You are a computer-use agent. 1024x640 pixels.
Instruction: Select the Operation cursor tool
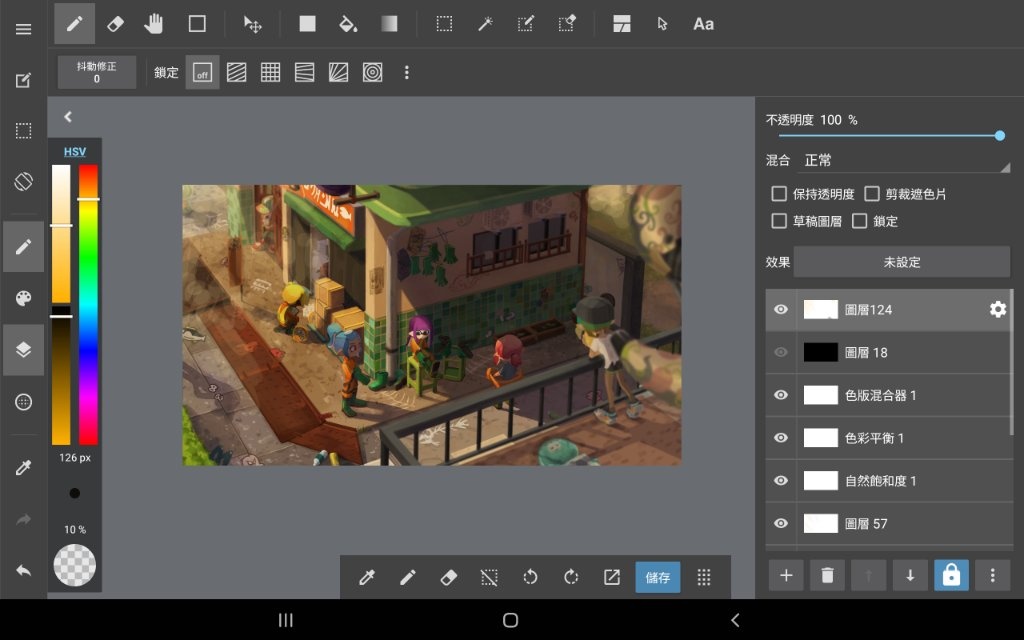(x=662, y=24)
